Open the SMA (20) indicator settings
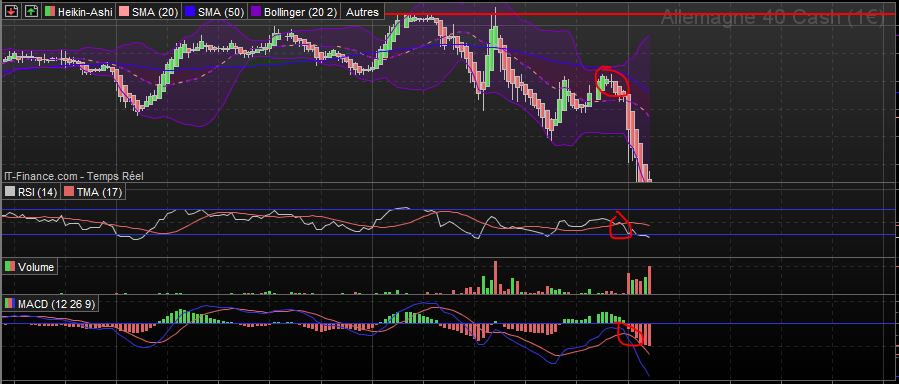The image size is (899, 384). (155, 11)
